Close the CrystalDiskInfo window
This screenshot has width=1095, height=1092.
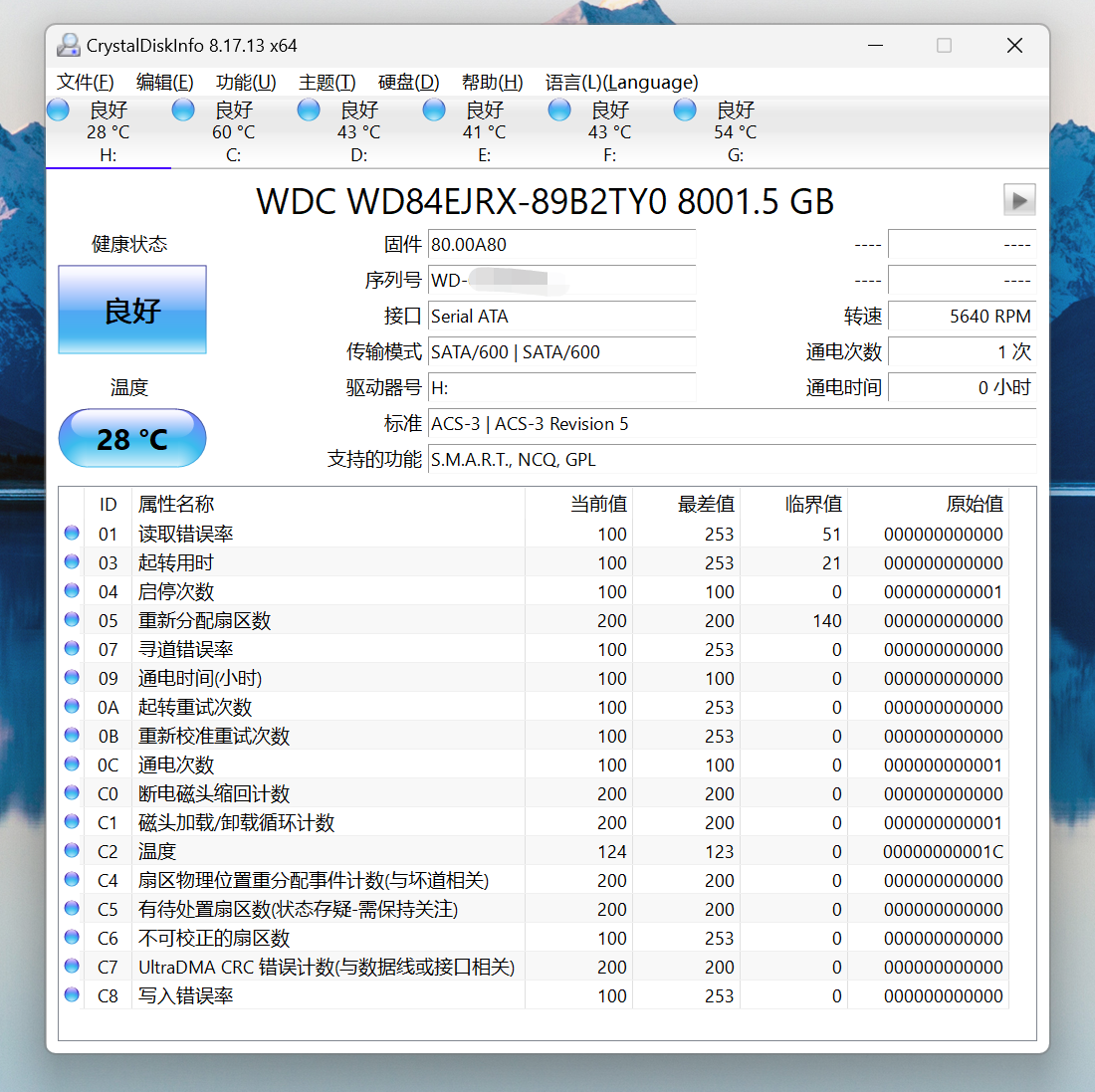point(1014,46)
